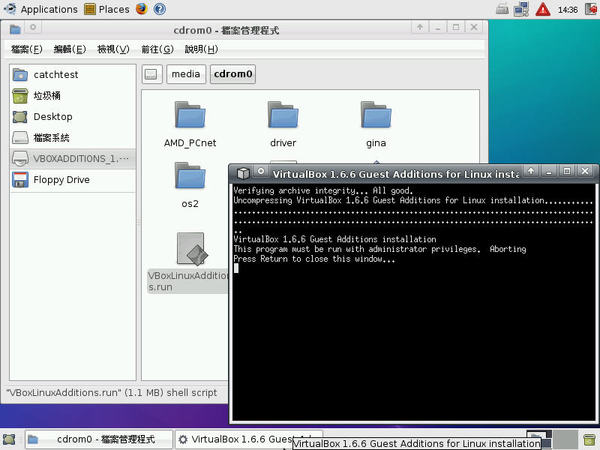
Task: Click the red warning triangle tray icon
Action: pos(543,9)
